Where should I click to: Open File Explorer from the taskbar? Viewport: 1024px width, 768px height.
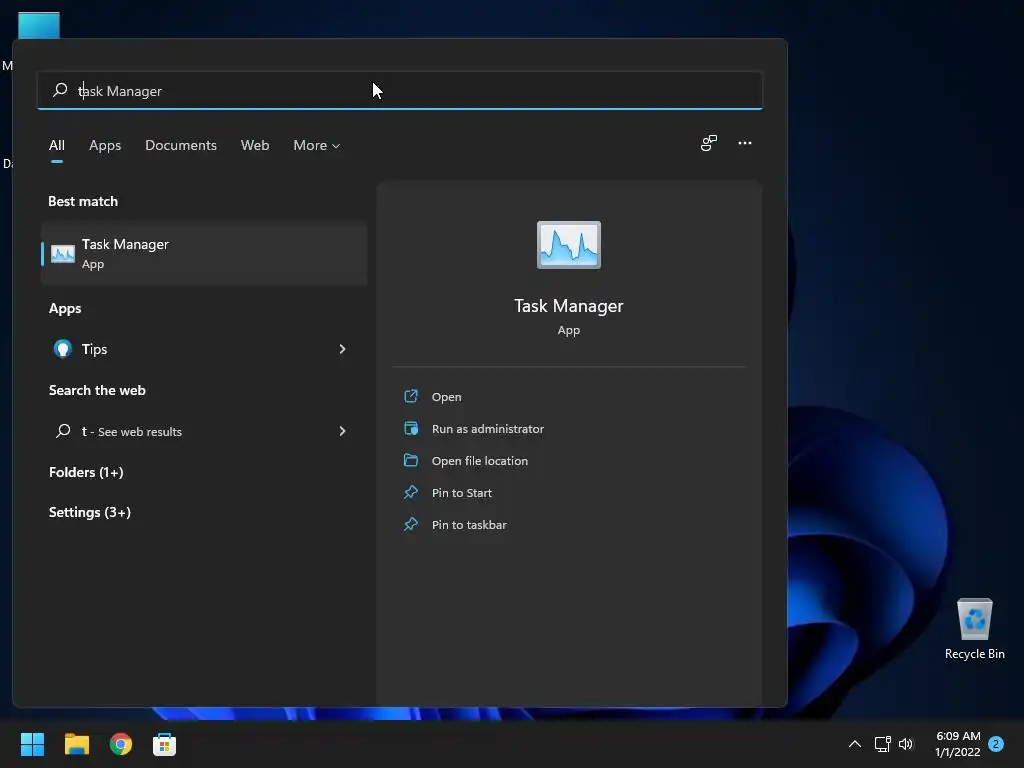pos(76,744)
